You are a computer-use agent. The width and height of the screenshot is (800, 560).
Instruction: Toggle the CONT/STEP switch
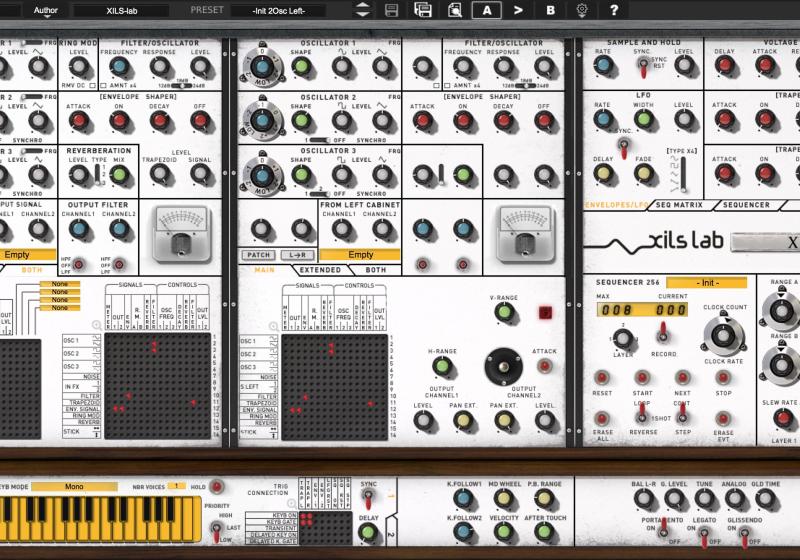point(682,414)
